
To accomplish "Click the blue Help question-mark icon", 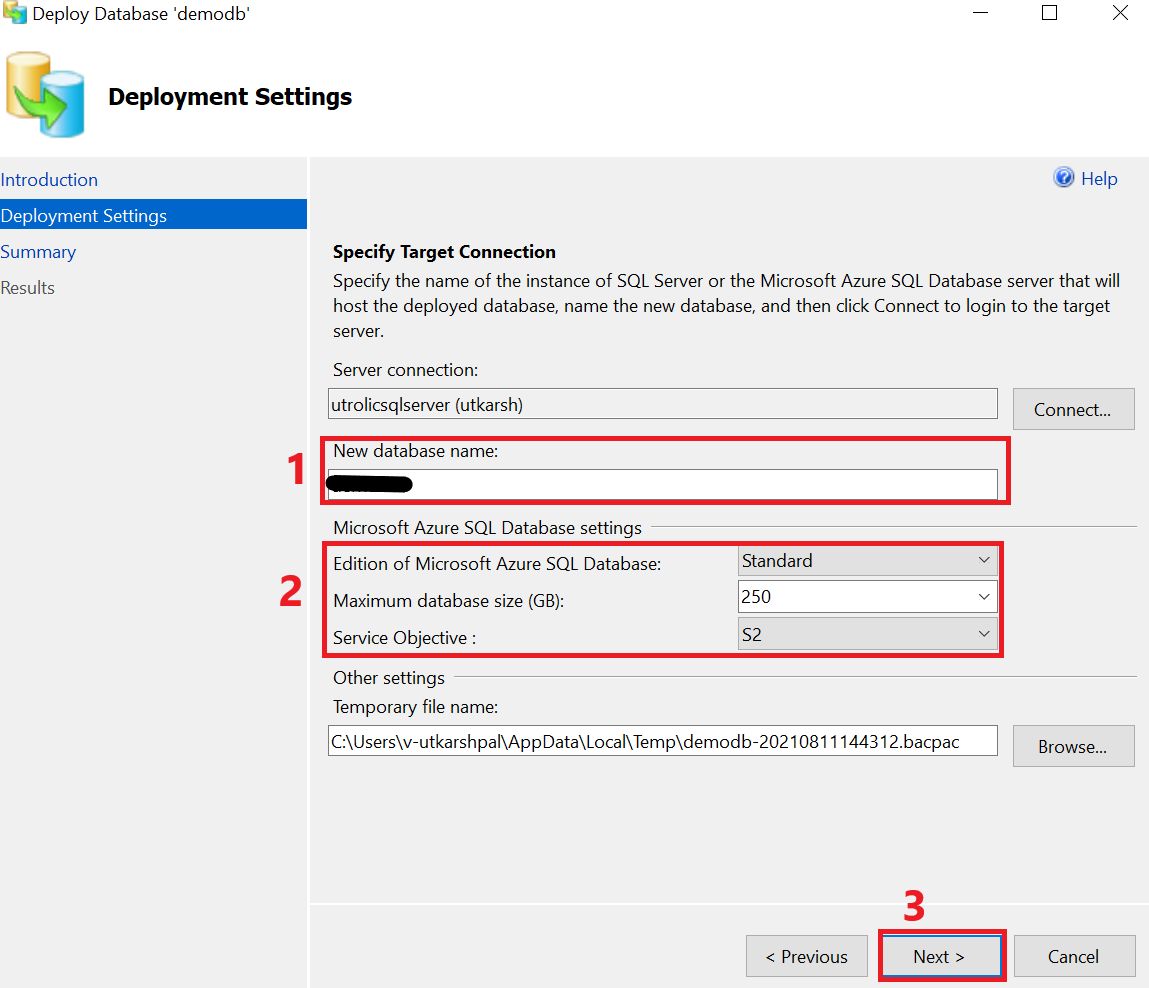I will tap(1063, 177).
